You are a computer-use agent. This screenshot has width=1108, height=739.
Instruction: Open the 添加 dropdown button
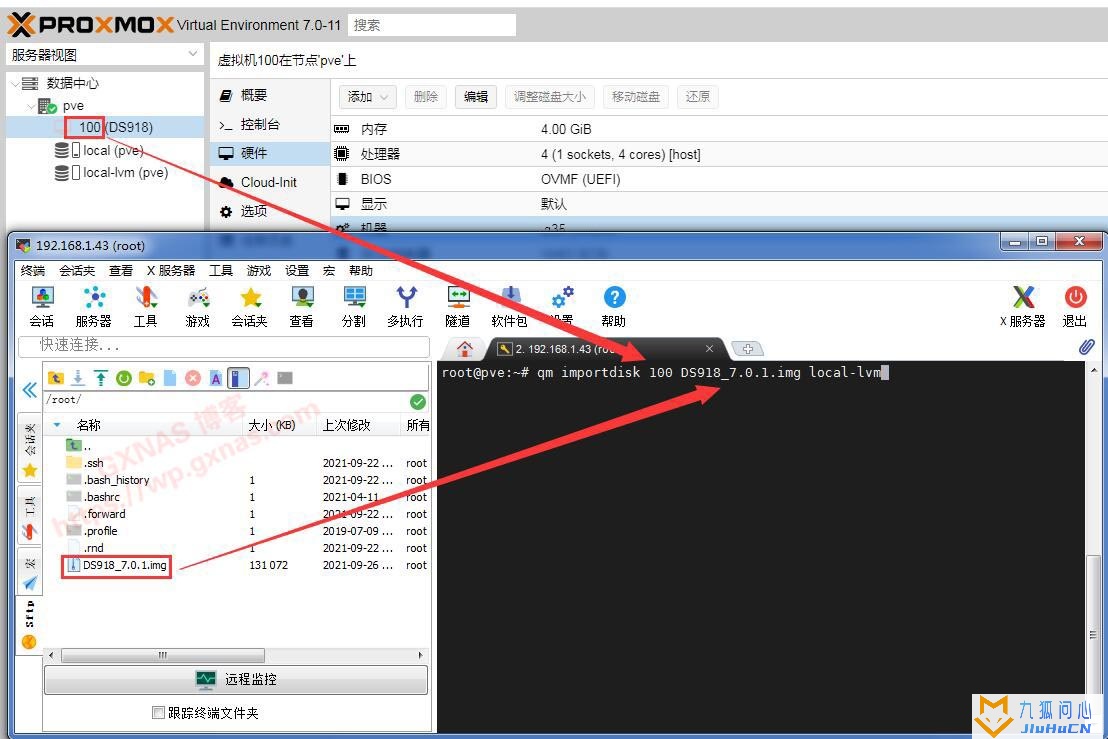coord(367,97)
